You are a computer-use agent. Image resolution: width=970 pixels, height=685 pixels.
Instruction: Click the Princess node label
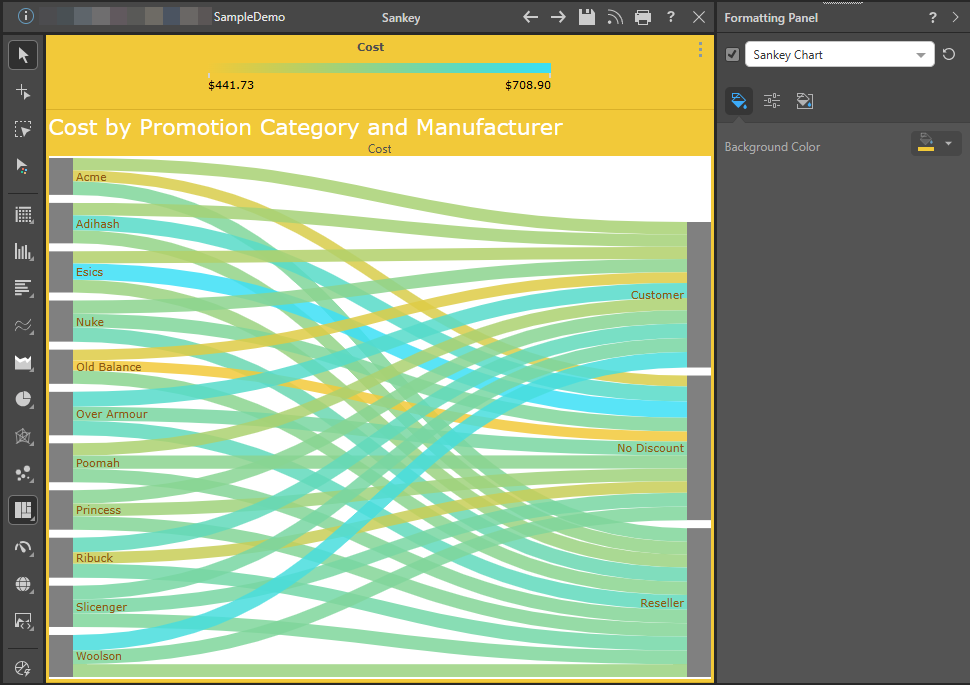click(98, 510)
